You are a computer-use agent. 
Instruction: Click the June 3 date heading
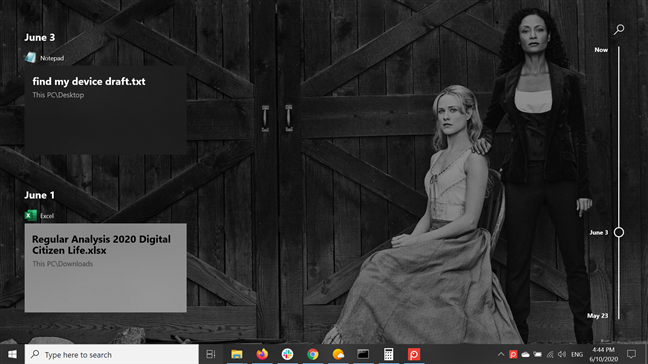[x=40, y=38]
